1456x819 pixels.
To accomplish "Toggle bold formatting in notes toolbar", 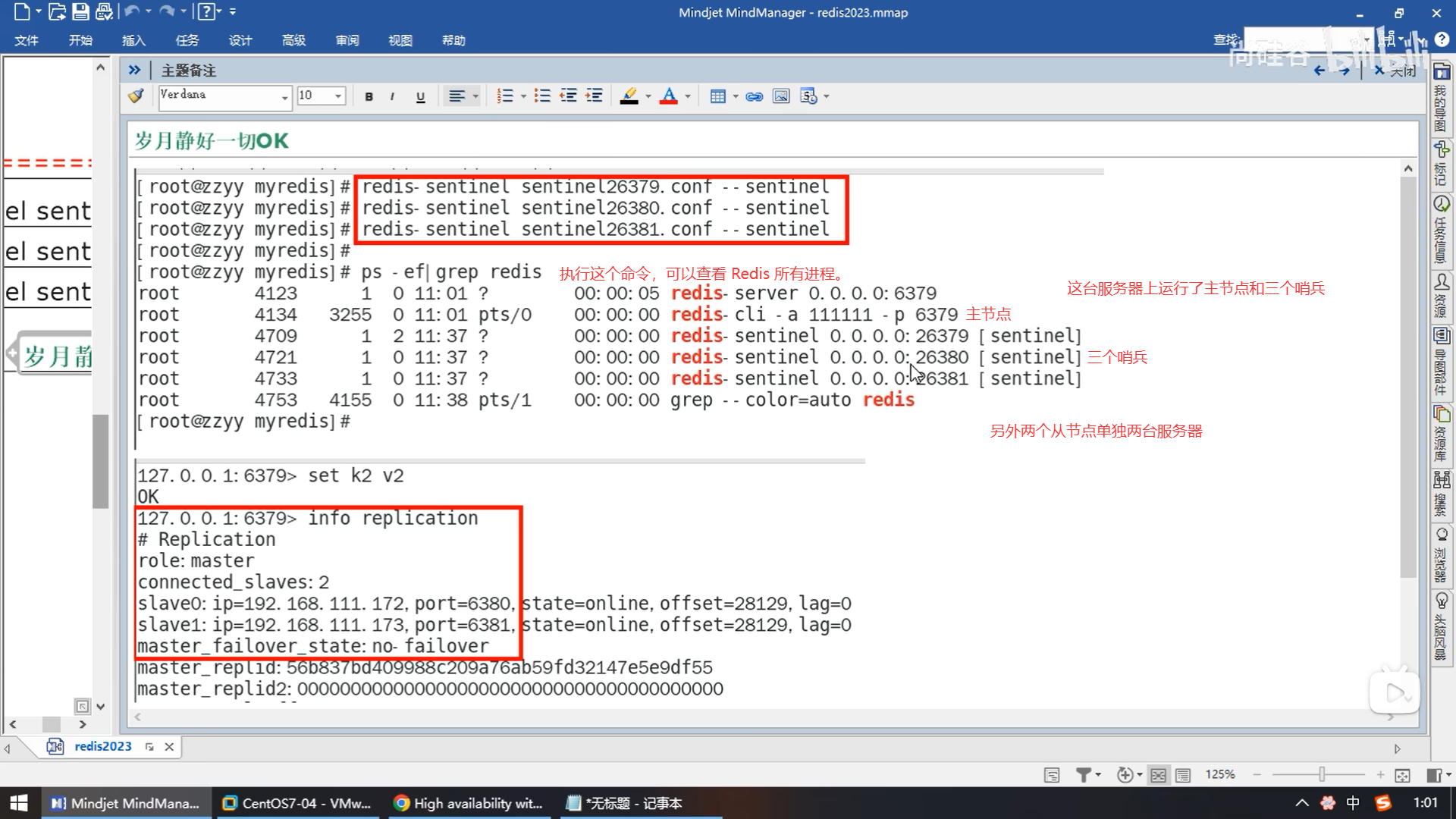I will coord(369,96).
